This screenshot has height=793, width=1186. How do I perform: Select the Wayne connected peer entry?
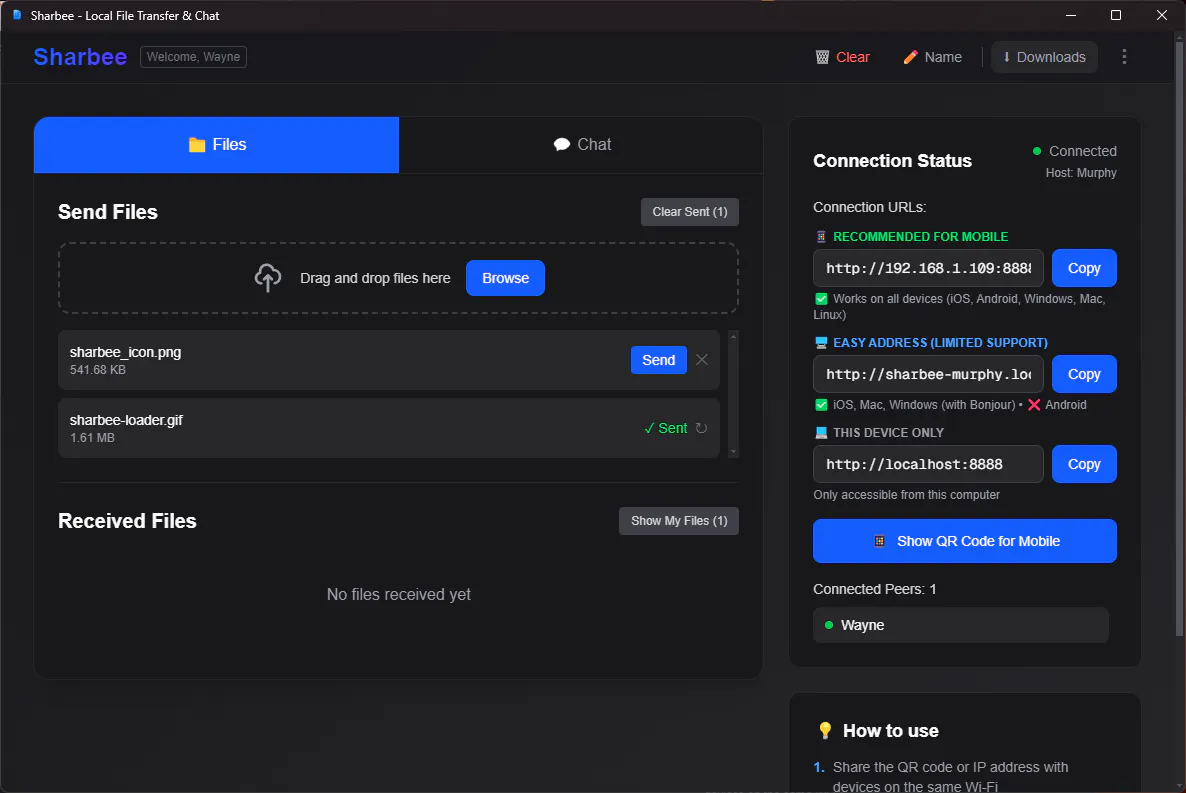[x=961, y=625]
